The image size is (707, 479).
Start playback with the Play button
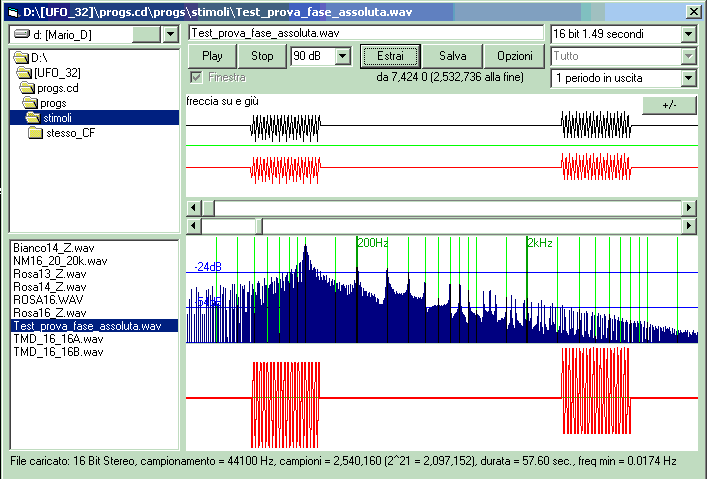pyautogui.click(x=212, y=56)
